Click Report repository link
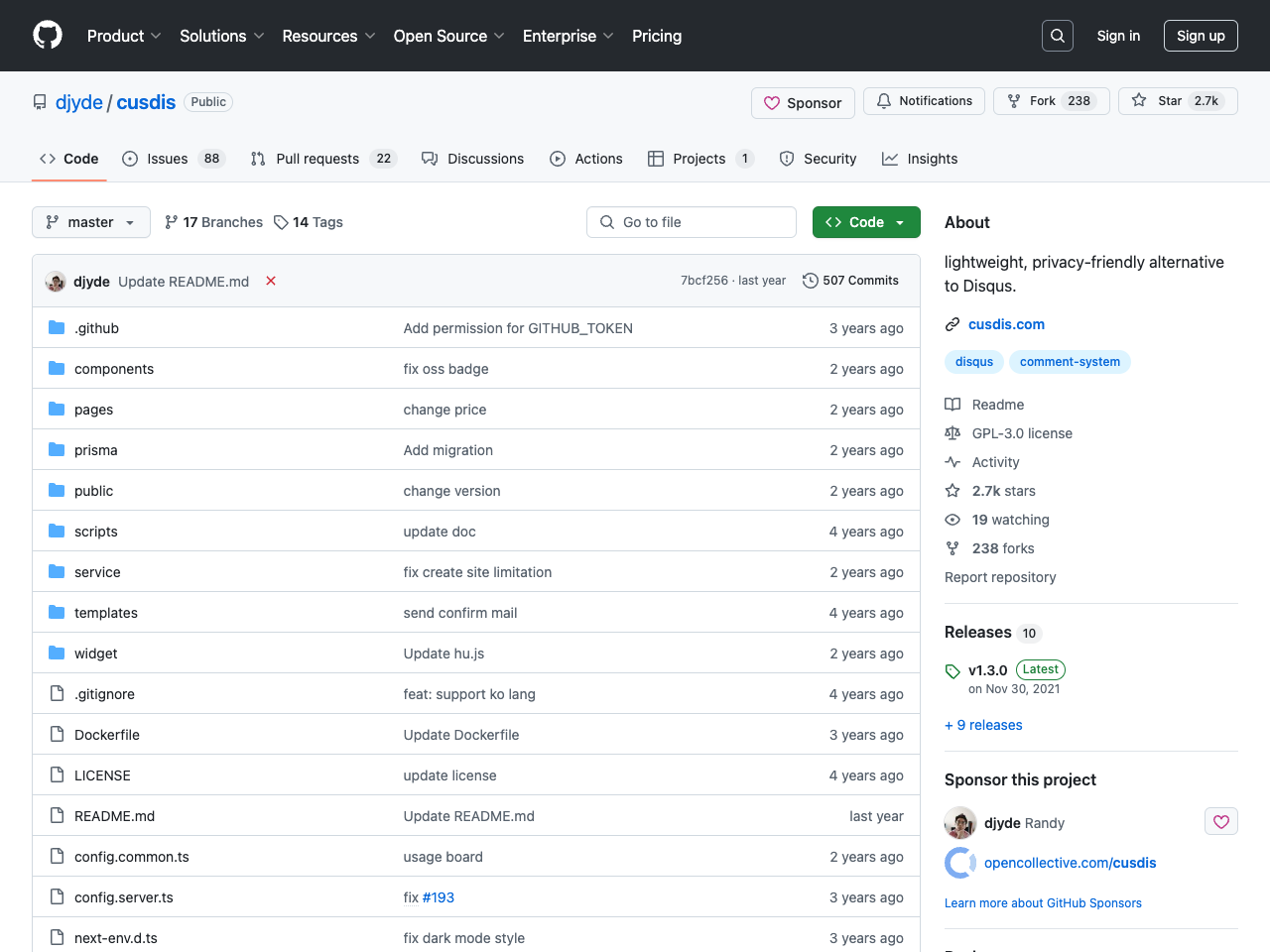This screenshot has width=1270, height=952. (x=1000, y=577)
